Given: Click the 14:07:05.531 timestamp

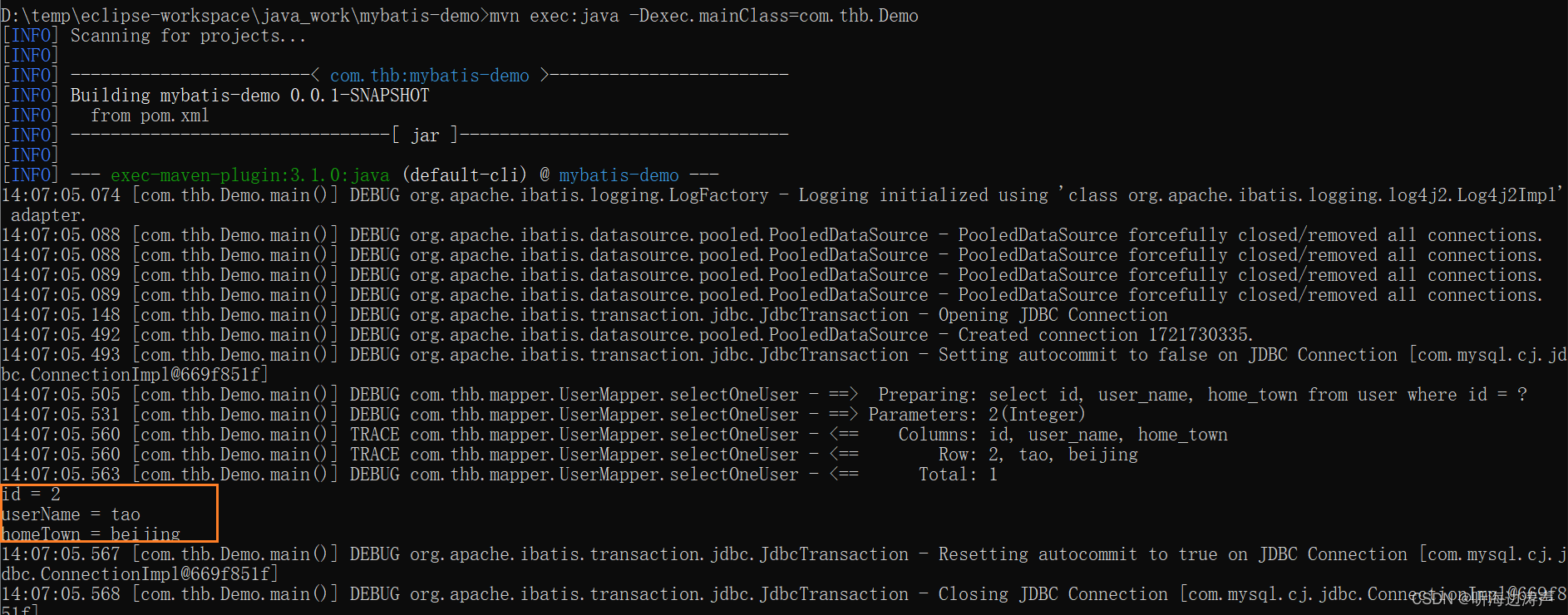Looking at the screenshot, I should 61,415.
